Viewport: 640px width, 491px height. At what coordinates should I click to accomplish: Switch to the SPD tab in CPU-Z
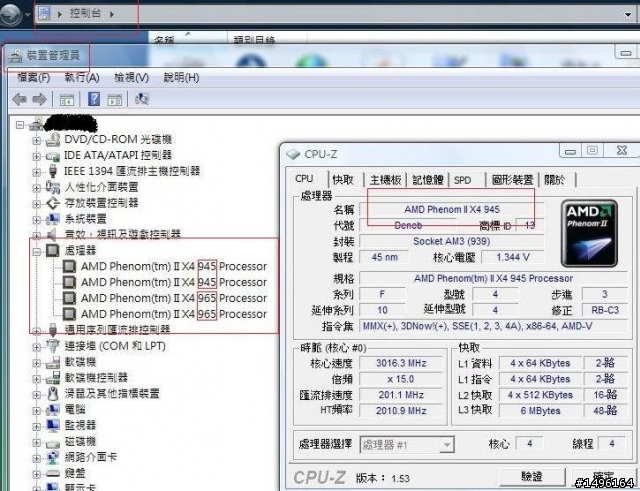(x=462, y=180)
